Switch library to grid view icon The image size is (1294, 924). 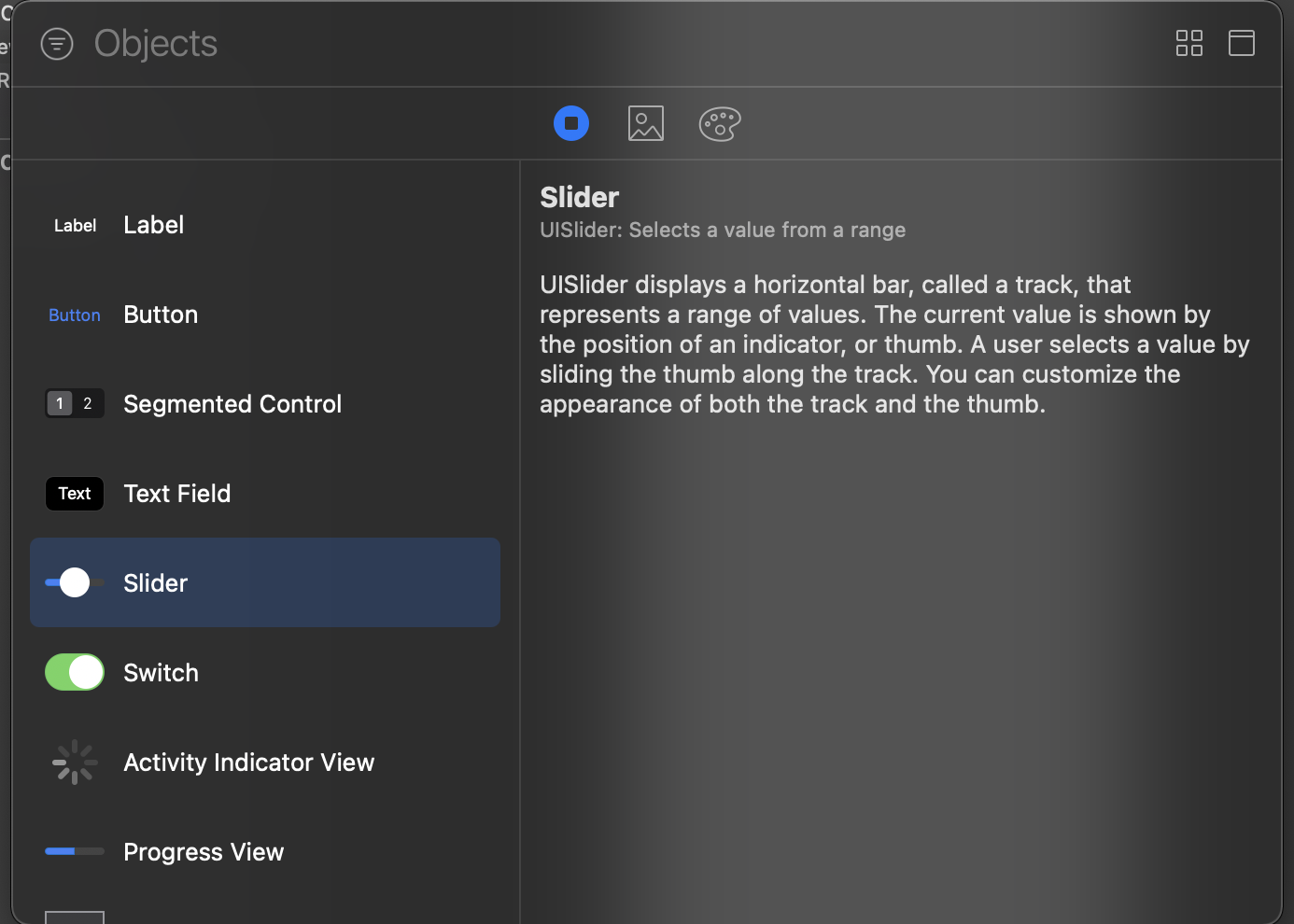1189,43
